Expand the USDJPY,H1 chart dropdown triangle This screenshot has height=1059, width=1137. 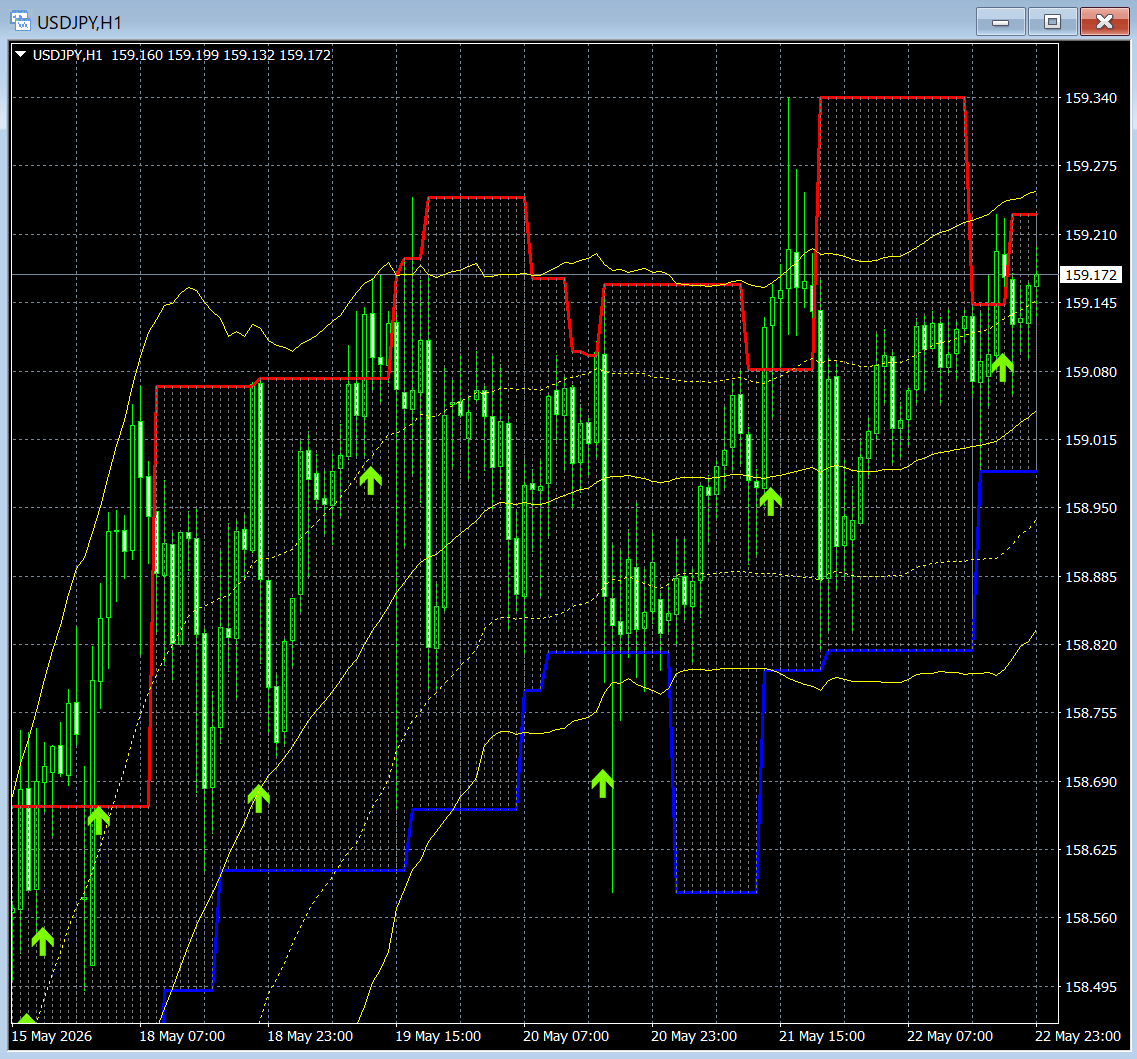tap(20, 54)
